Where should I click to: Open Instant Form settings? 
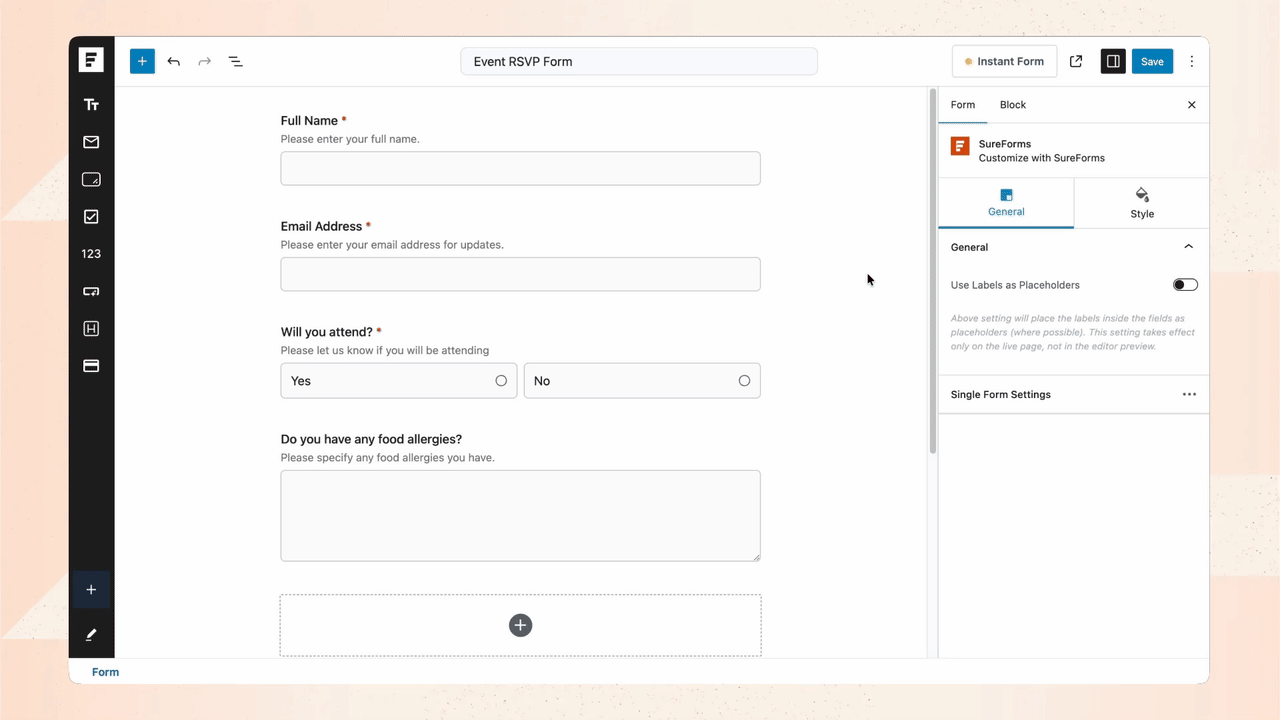pyautogui.click(x=1003, y=61)
